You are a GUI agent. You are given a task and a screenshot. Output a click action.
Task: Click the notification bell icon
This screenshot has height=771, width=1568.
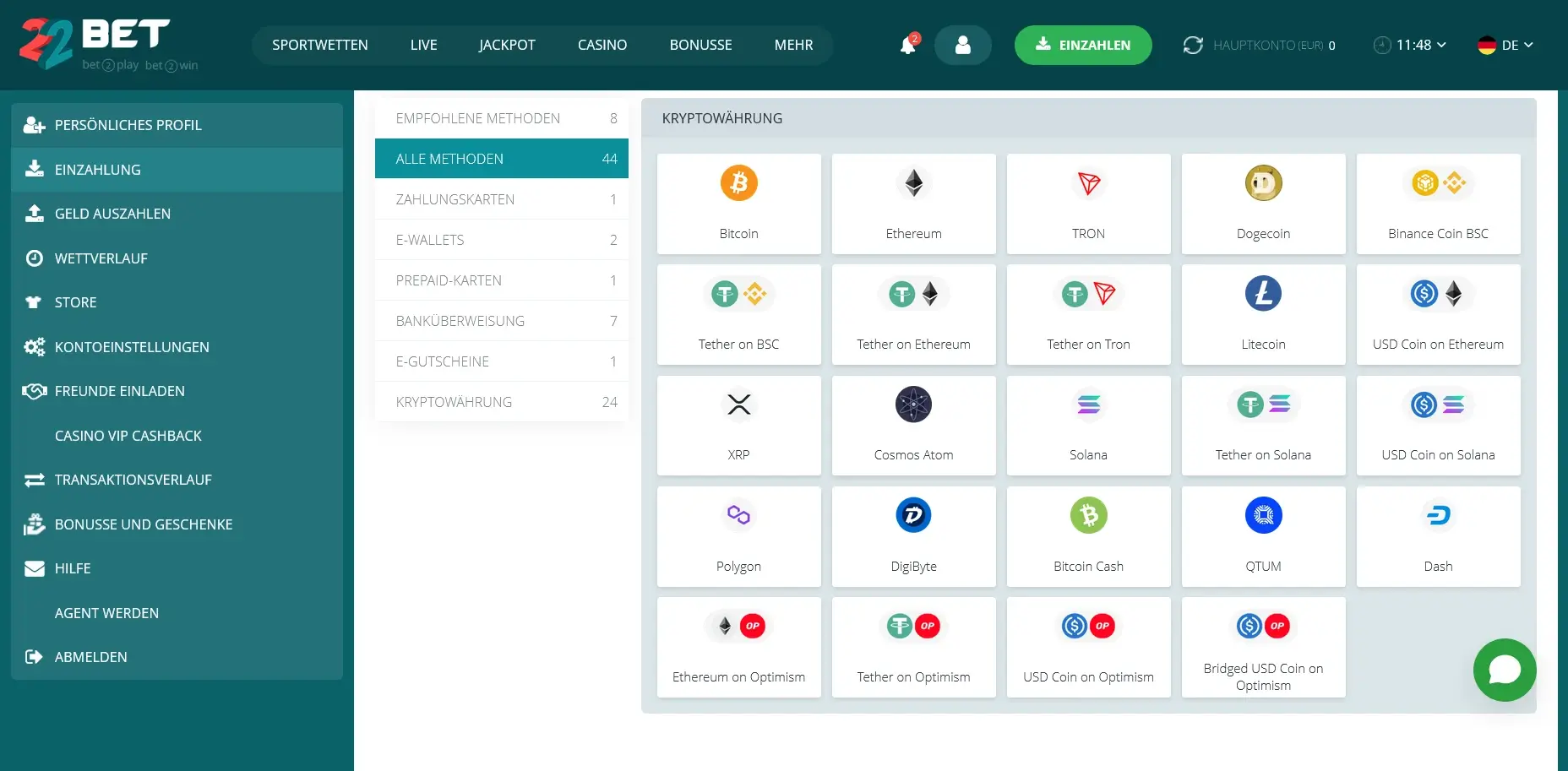908,45
